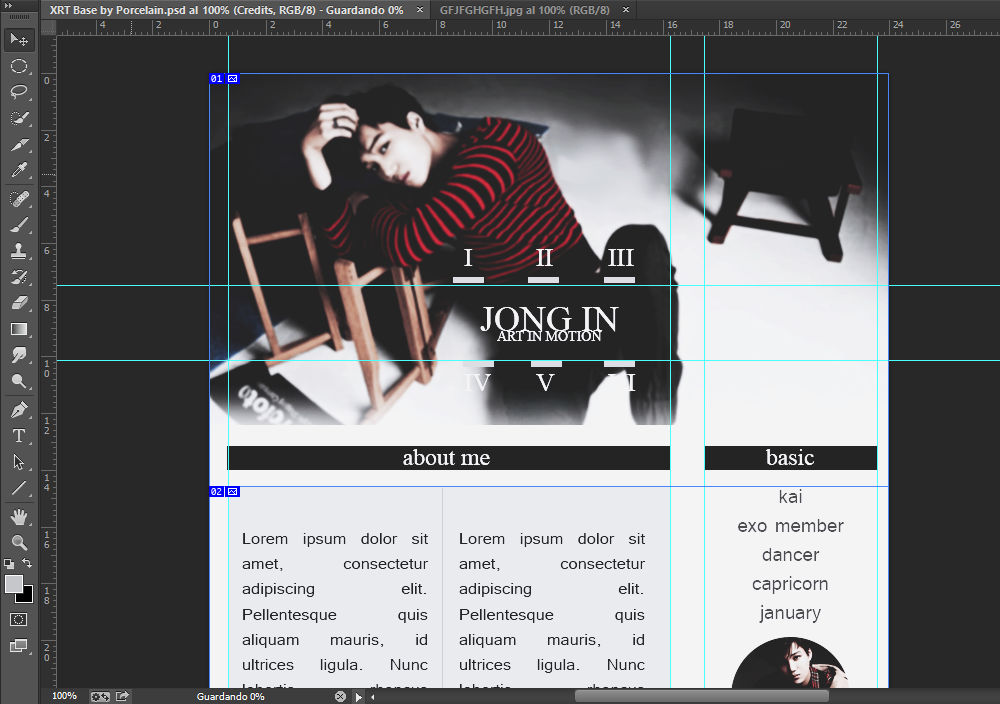Reset to default foreground and background colors
1000x704 pixels.
[9, 565]
